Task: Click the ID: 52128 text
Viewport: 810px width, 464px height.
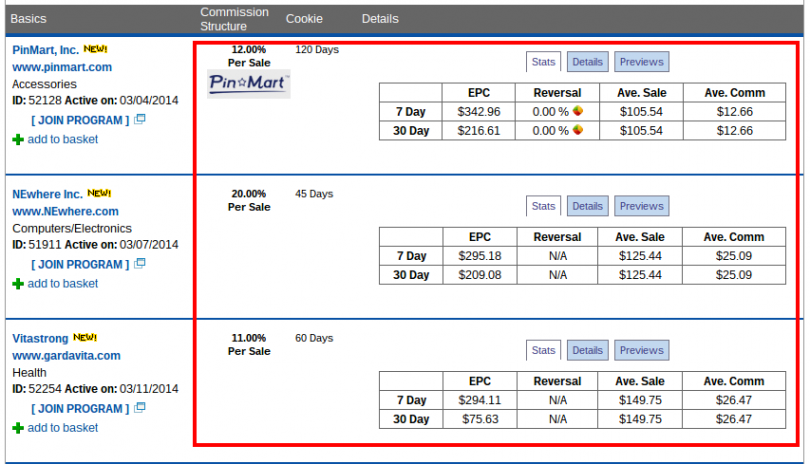Action: 37,100
